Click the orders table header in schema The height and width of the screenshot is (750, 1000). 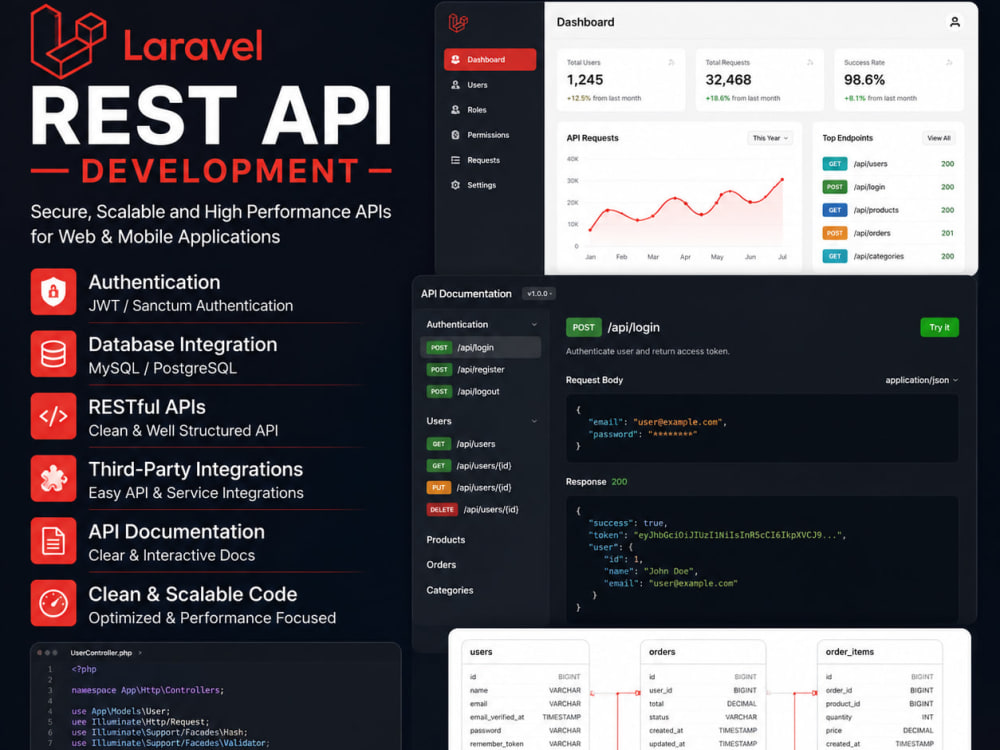(x=703, y=652)
